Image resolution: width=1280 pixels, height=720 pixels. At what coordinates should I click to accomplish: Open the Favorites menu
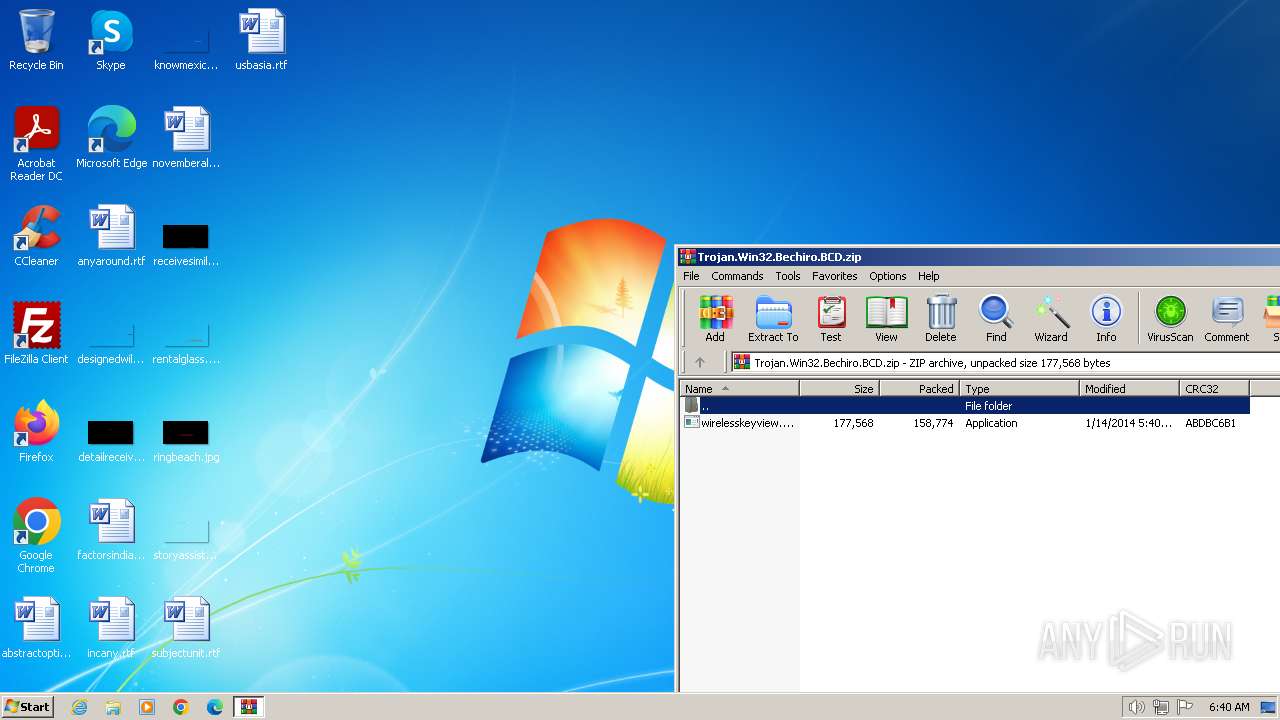click(x=834, y=276)
